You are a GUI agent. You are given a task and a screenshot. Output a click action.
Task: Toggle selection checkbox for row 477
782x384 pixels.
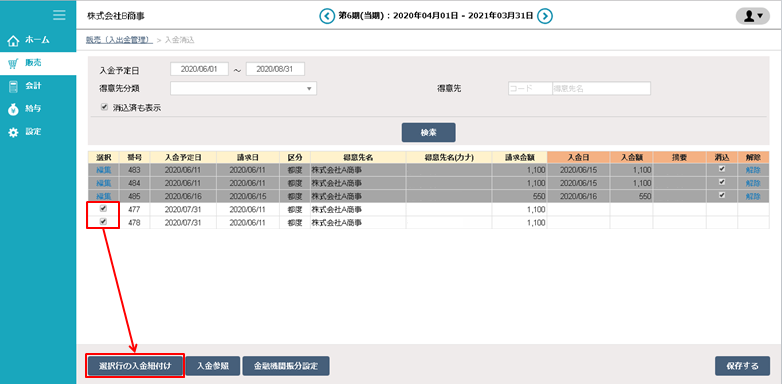pyautogui.click(x=103, y=208)
